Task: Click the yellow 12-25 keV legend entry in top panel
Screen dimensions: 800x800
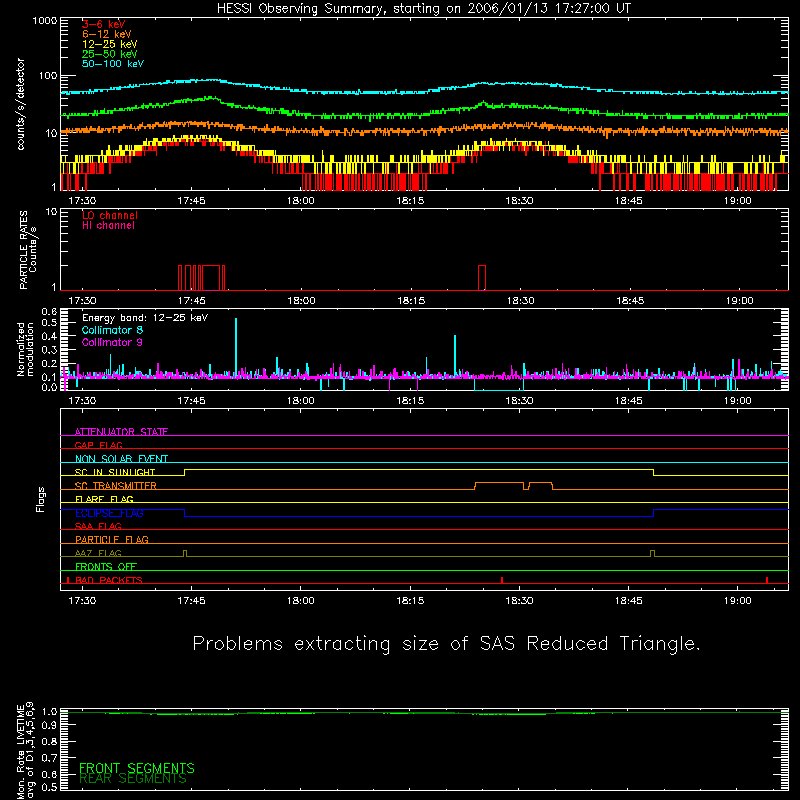Action: pos(110,44)
